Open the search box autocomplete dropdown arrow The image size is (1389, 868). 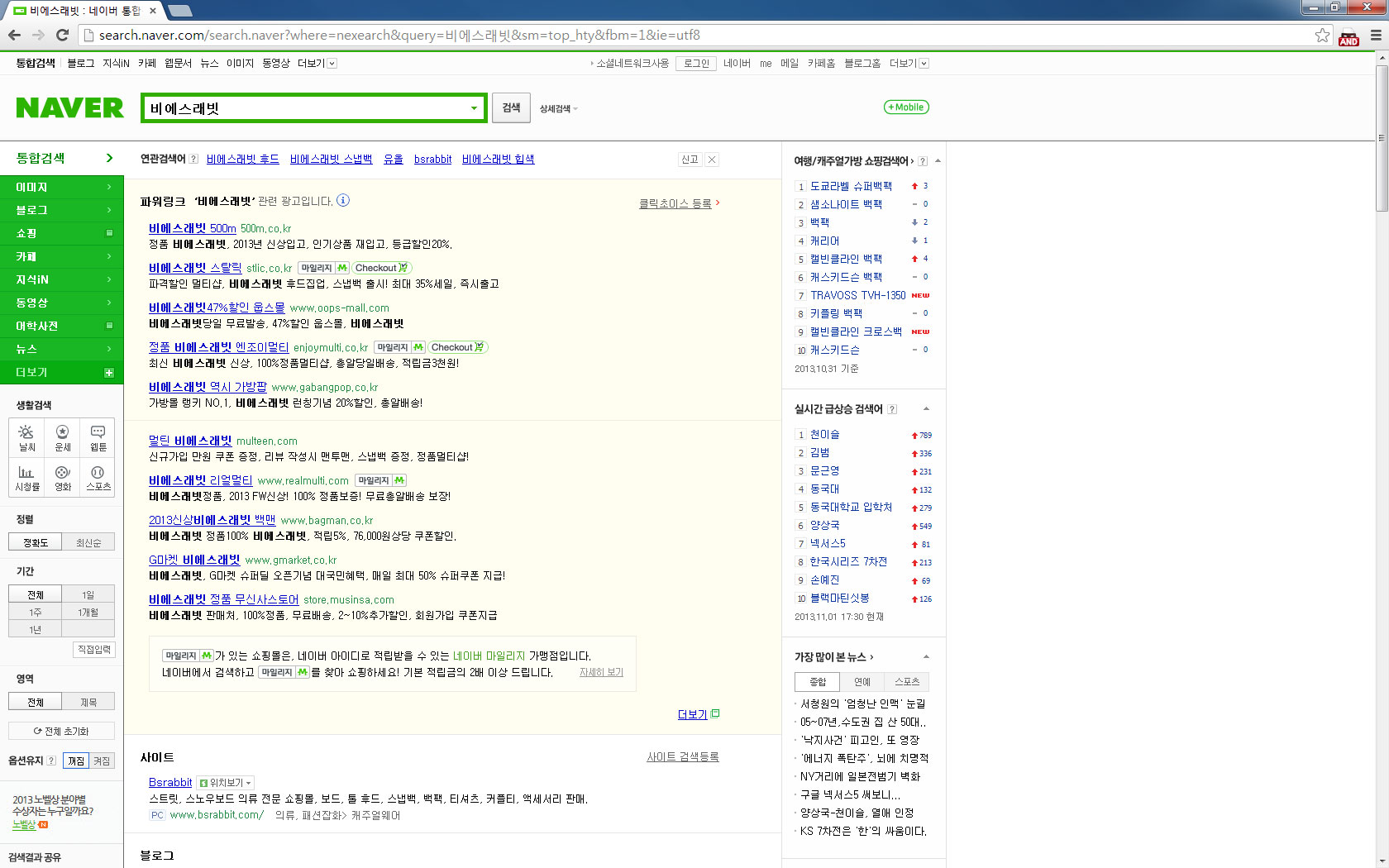pos(474,108)
